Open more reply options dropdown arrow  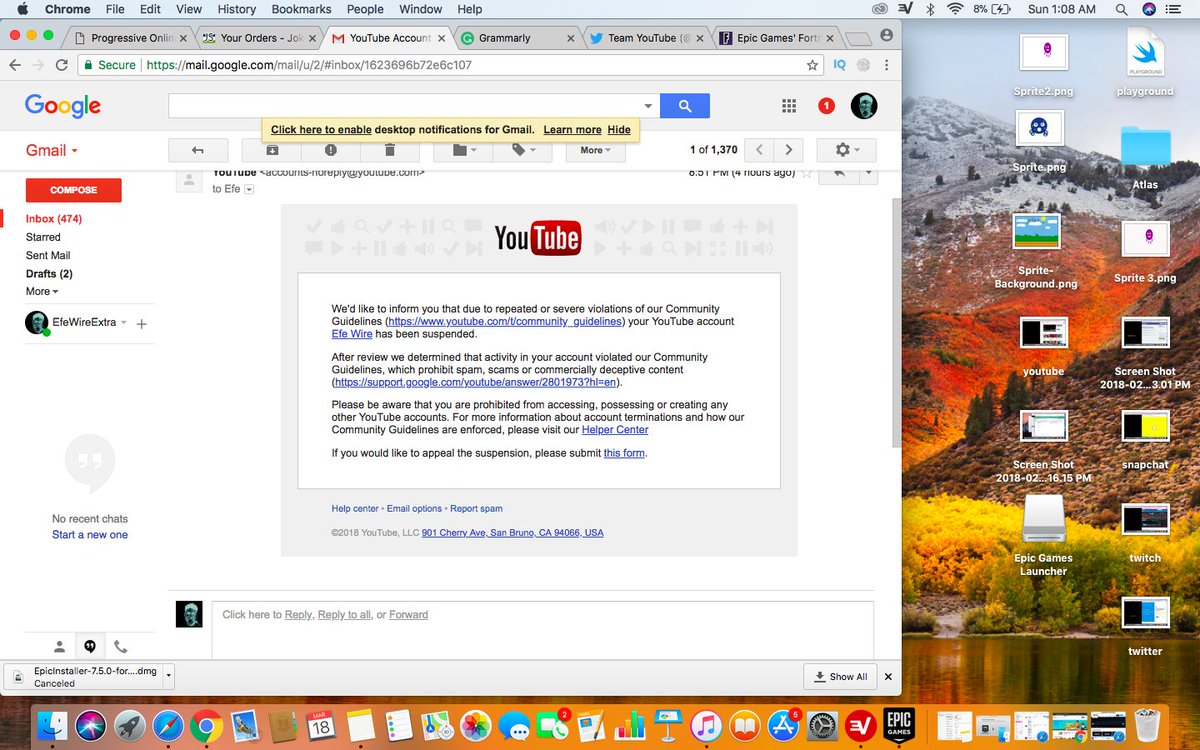868,173
